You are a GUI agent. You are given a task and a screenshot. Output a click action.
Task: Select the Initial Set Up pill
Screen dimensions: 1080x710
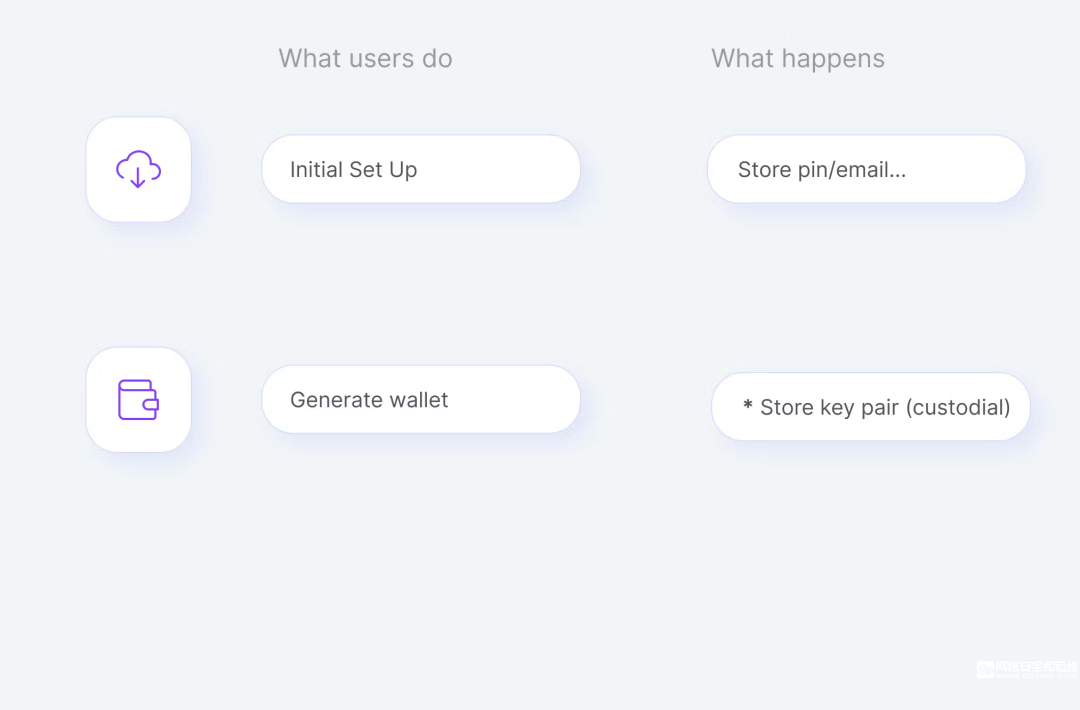click(x=421, y=169)
